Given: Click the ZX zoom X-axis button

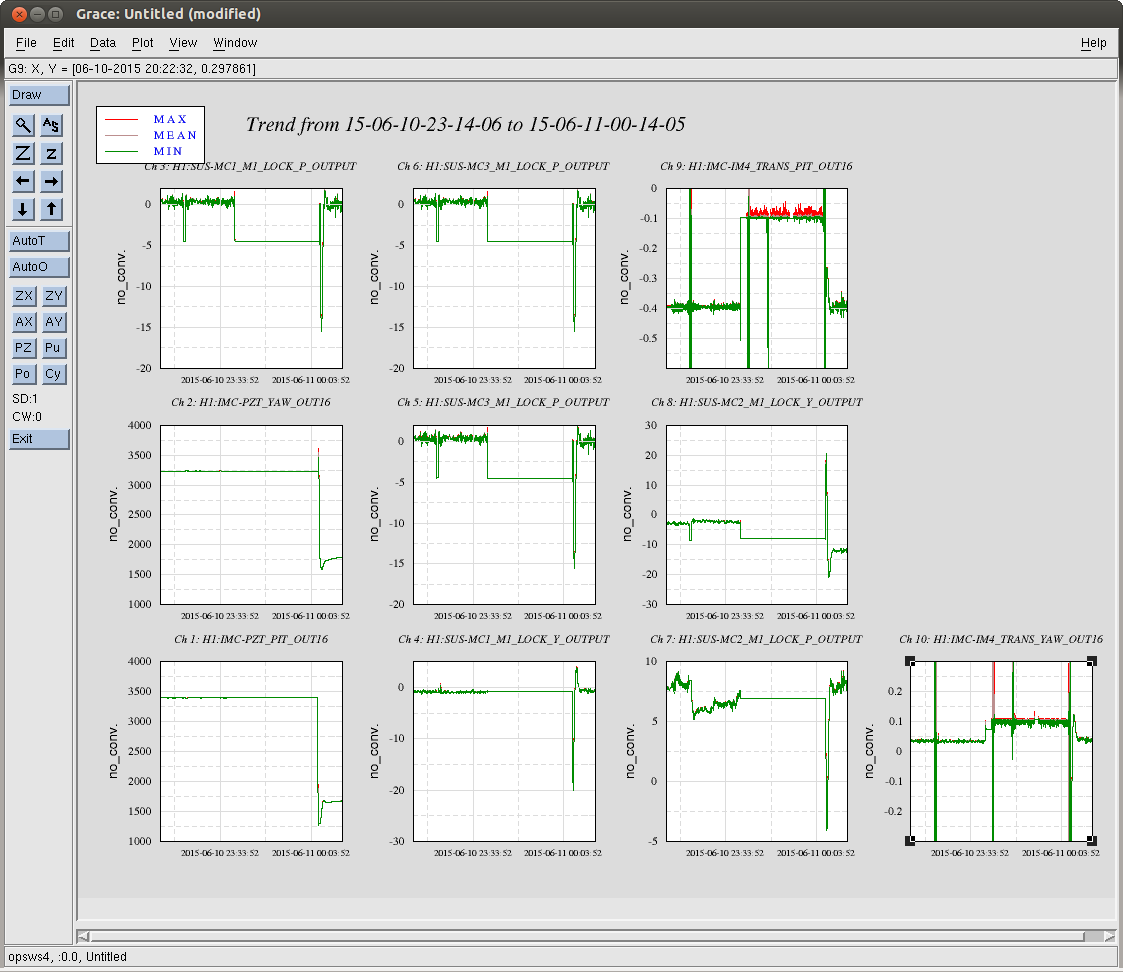Looking at the screenshot, I should 24,296.
